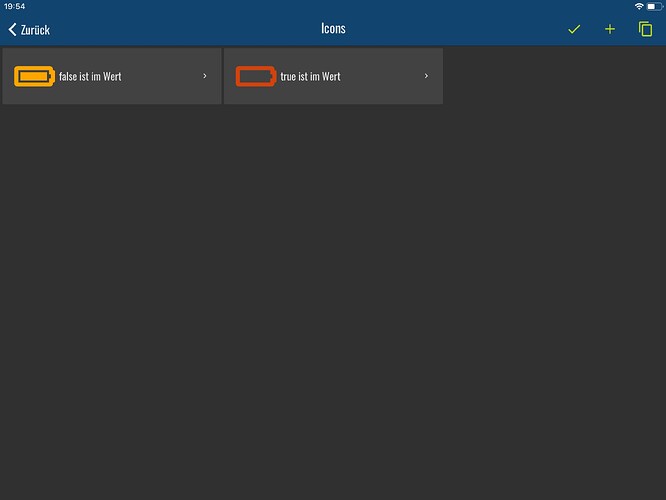Confirm with the green checkmark icon

tap(574, 29)
